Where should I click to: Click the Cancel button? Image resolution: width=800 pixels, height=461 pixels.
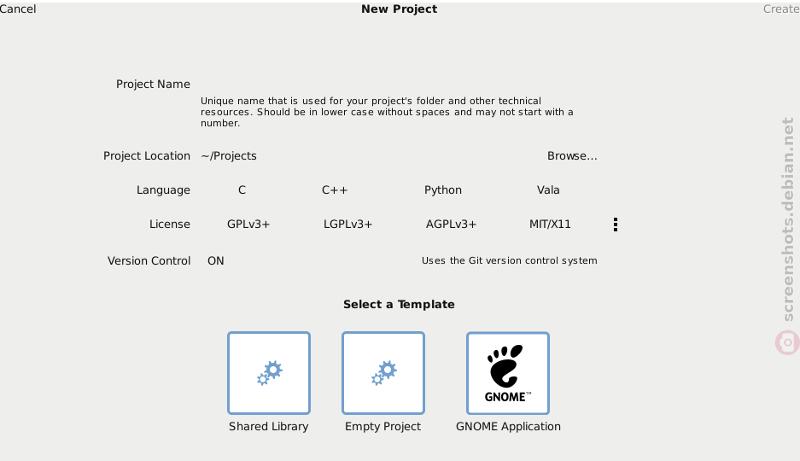click(18, 9)
